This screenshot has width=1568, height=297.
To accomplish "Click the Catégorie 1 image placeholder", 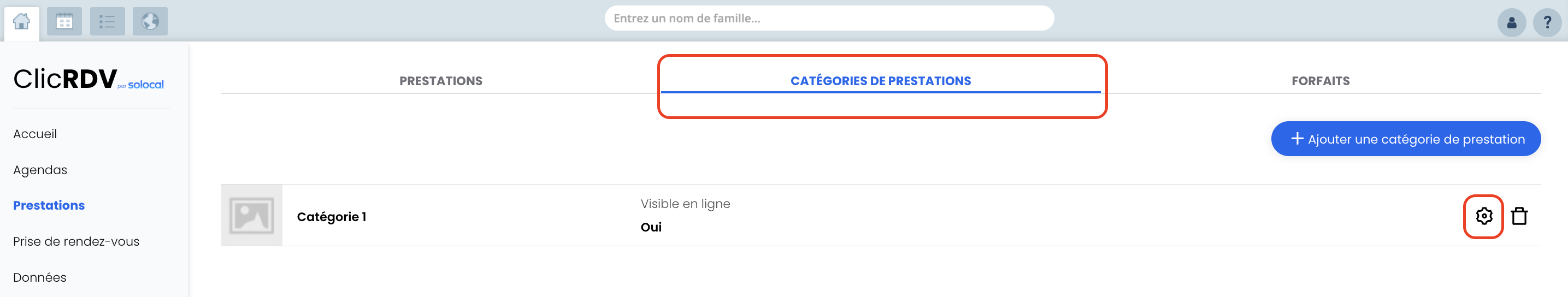I will coord(251,216).
